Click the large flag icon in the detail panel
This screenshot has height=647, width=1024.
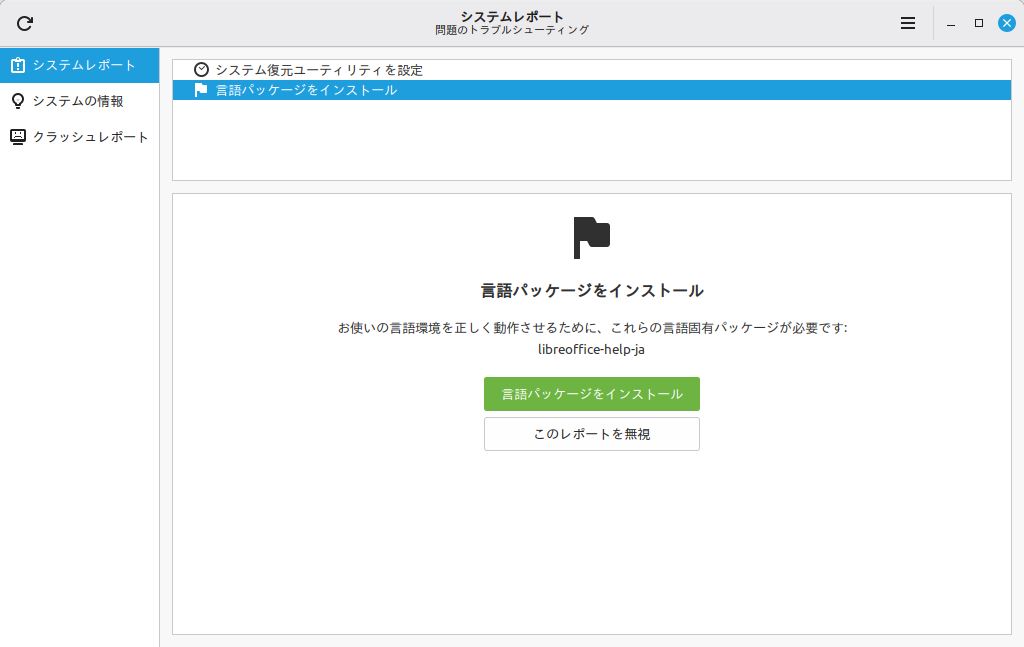(x=591, y=237)
